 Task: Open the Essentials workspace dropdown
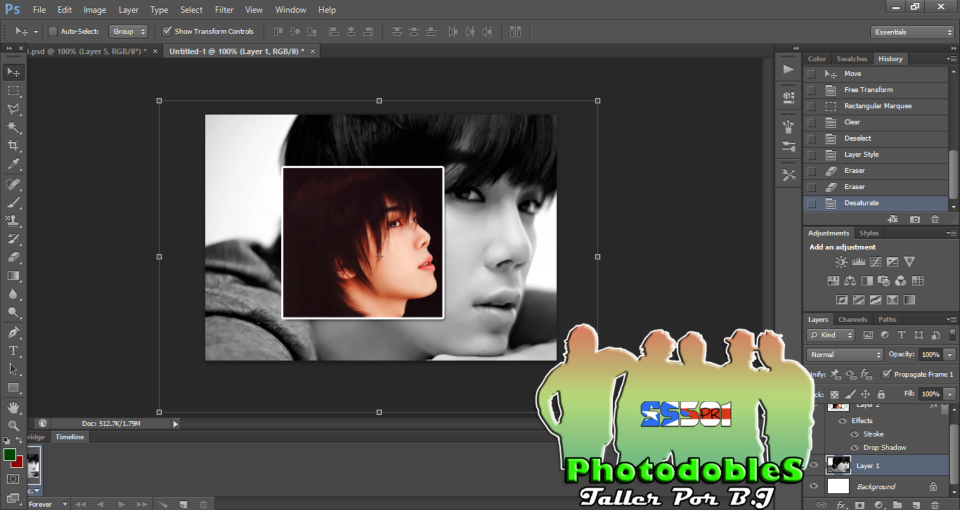click(912, 32)
